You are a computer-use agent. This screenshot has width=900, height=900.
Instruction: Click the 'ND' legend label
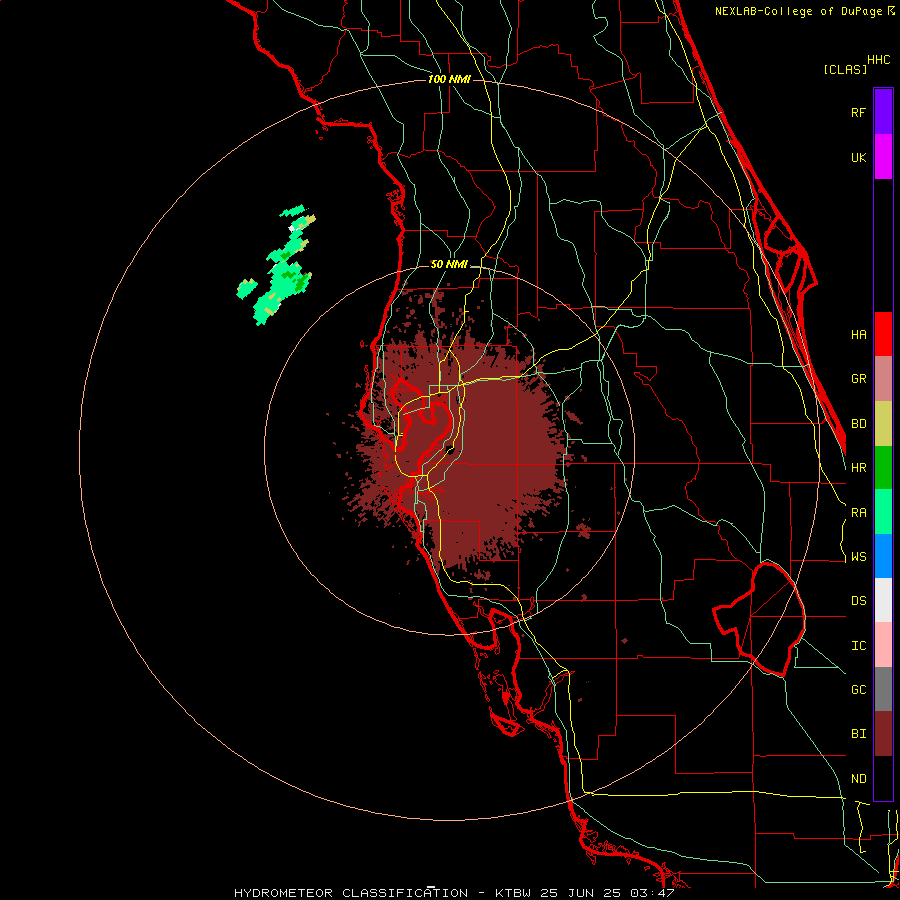tap(859, 779)
